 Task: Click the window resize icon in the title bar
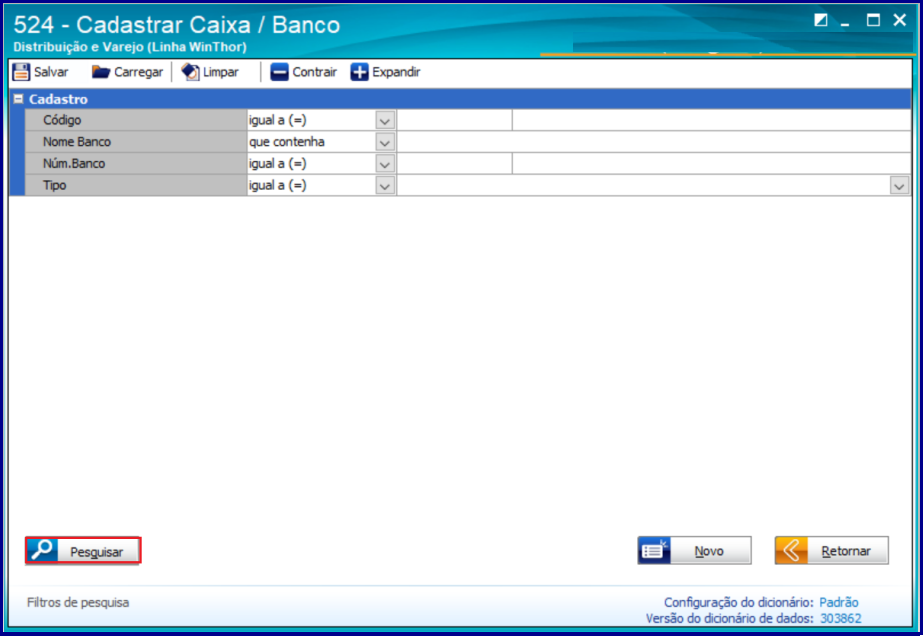pyautogui.click(x=821, y=21)
